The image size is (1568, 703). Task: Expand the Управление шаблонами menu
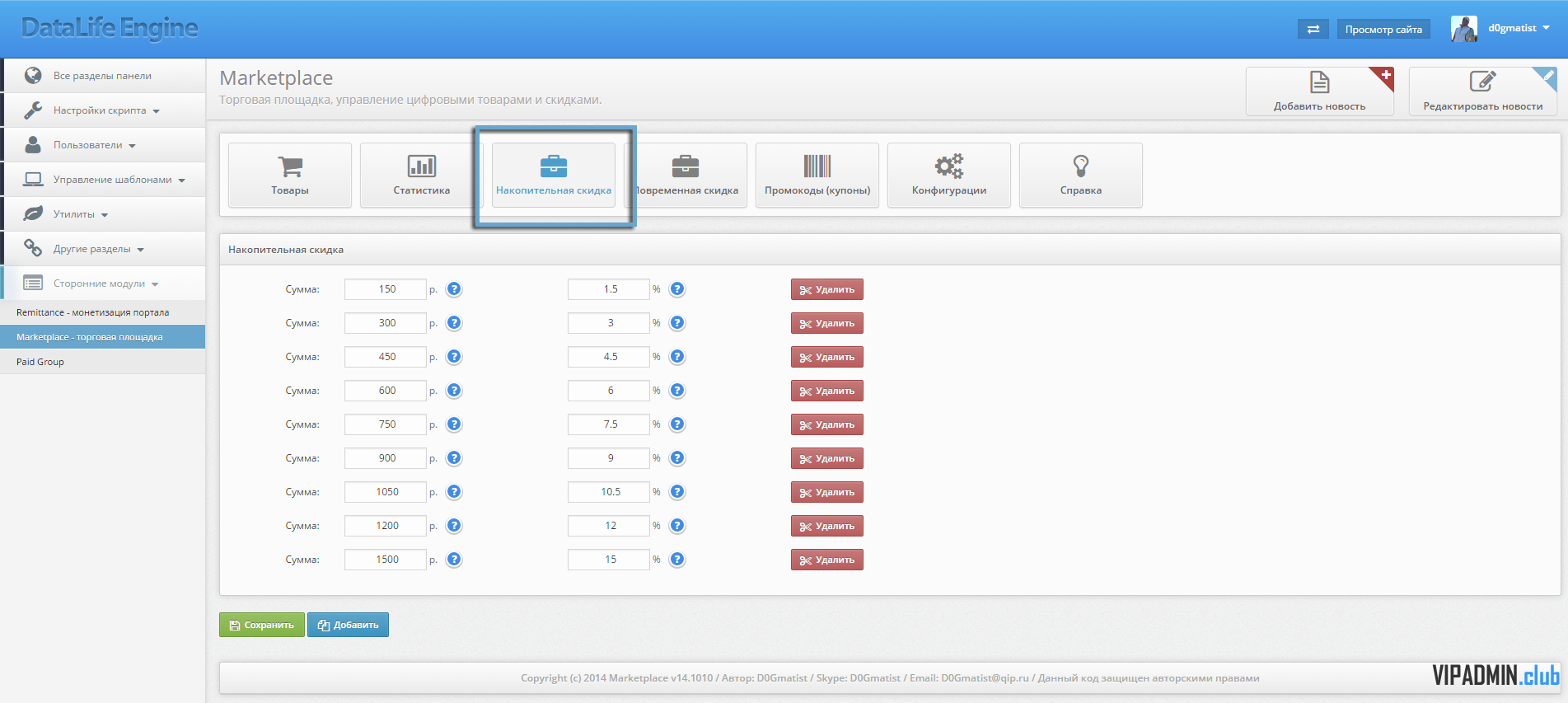pyautogui.click(x=103, y=180)
